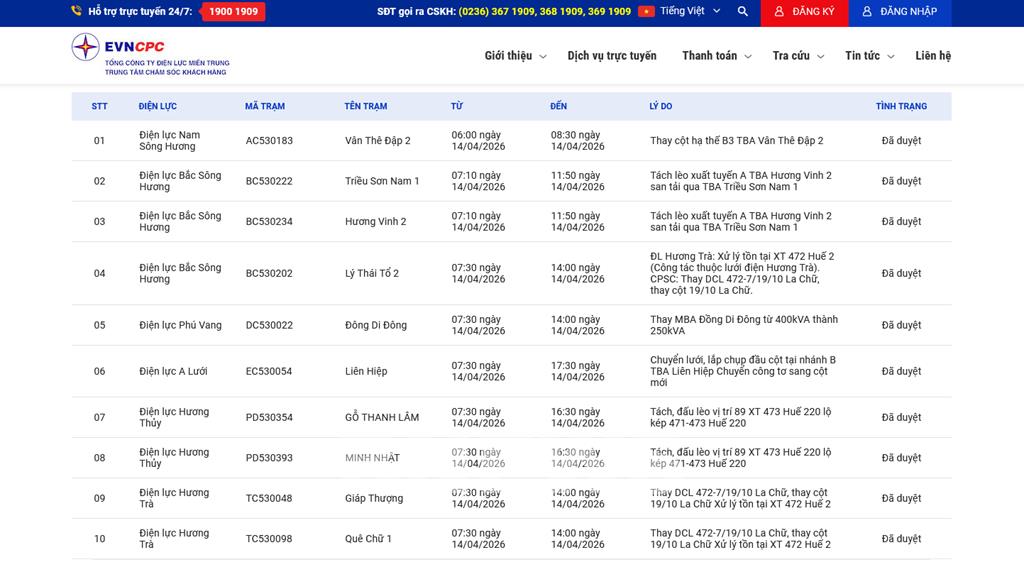Expand the Tin tức menu

869,56
